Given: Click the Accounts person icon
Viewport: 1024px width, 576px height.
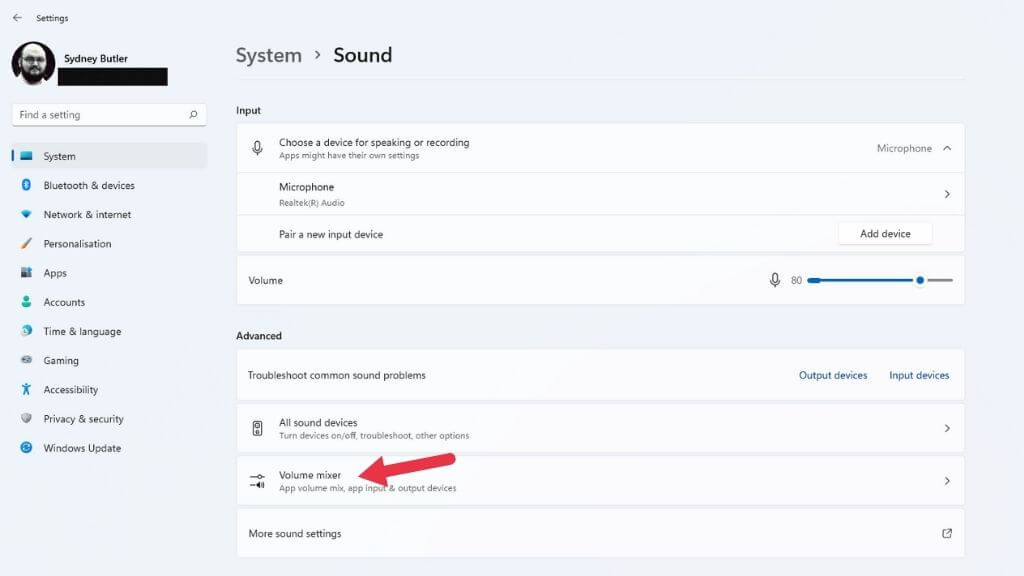Looking at the screenshot, I should point(26,302).
